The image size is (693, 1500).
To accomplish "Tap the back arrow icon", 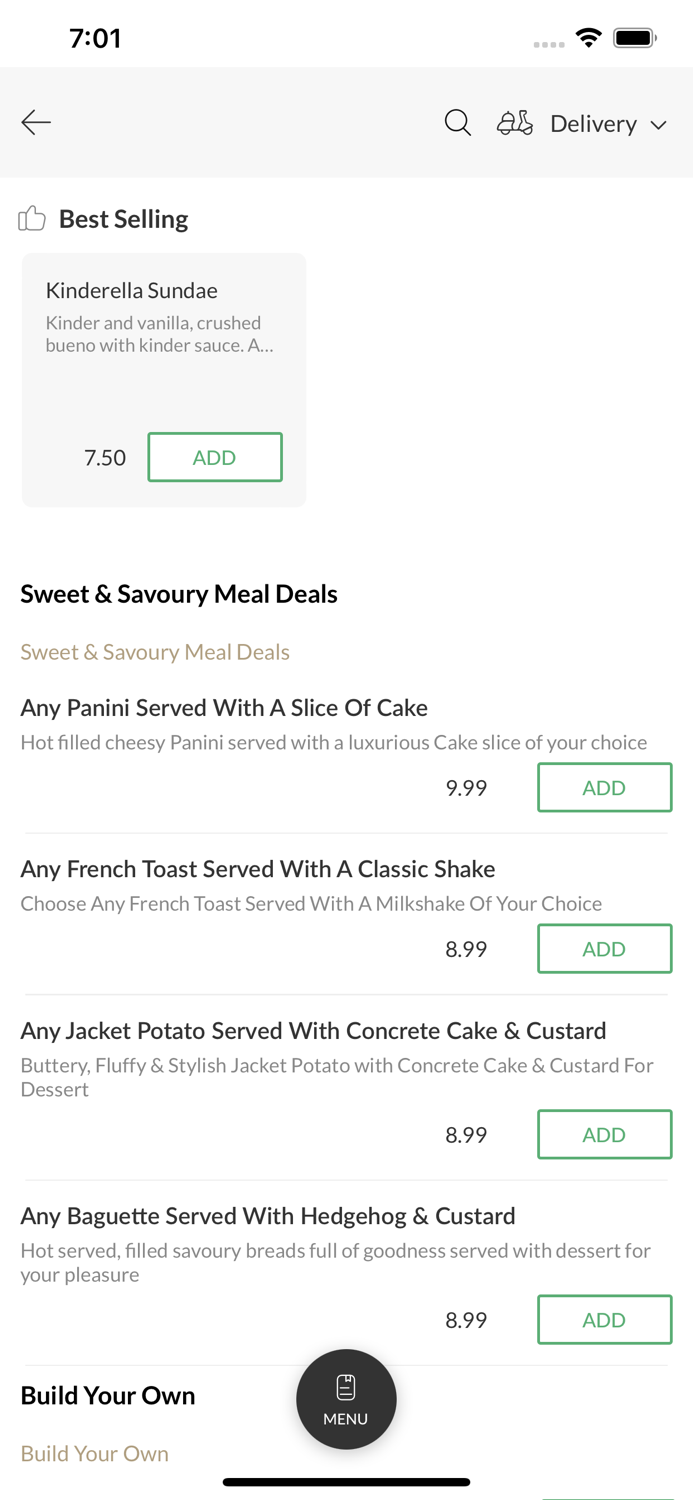I will pyautogui.click(x=36, y=123).
